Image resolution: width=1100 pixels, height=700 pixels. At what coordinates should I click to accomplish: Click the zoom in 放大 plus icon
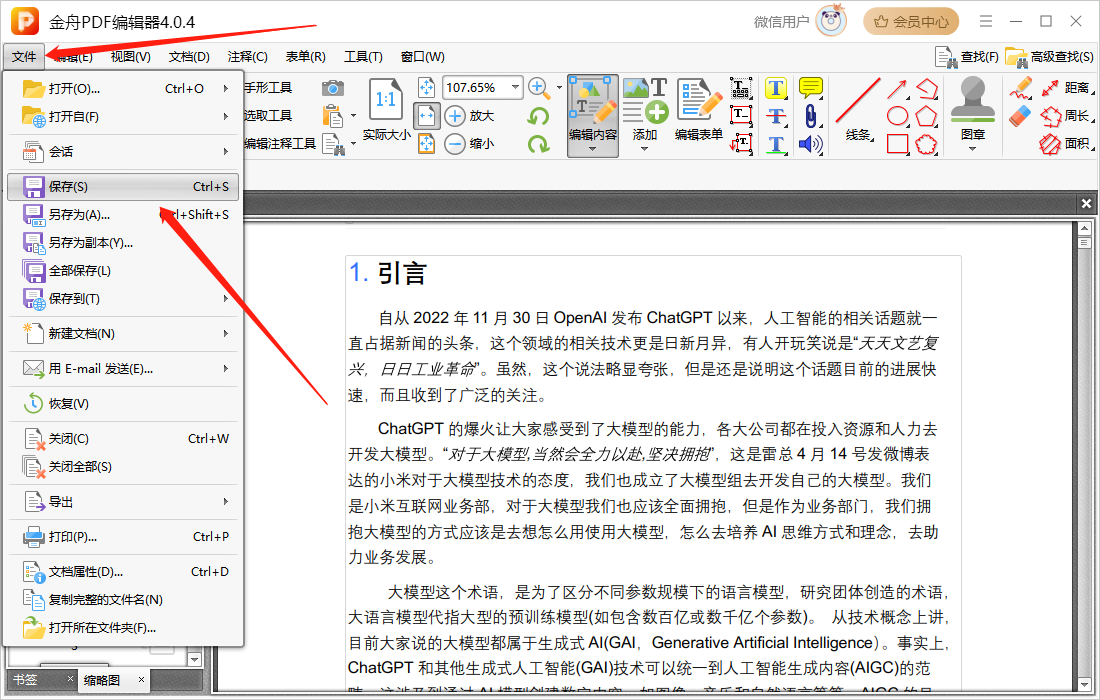[x=455, y=116]
